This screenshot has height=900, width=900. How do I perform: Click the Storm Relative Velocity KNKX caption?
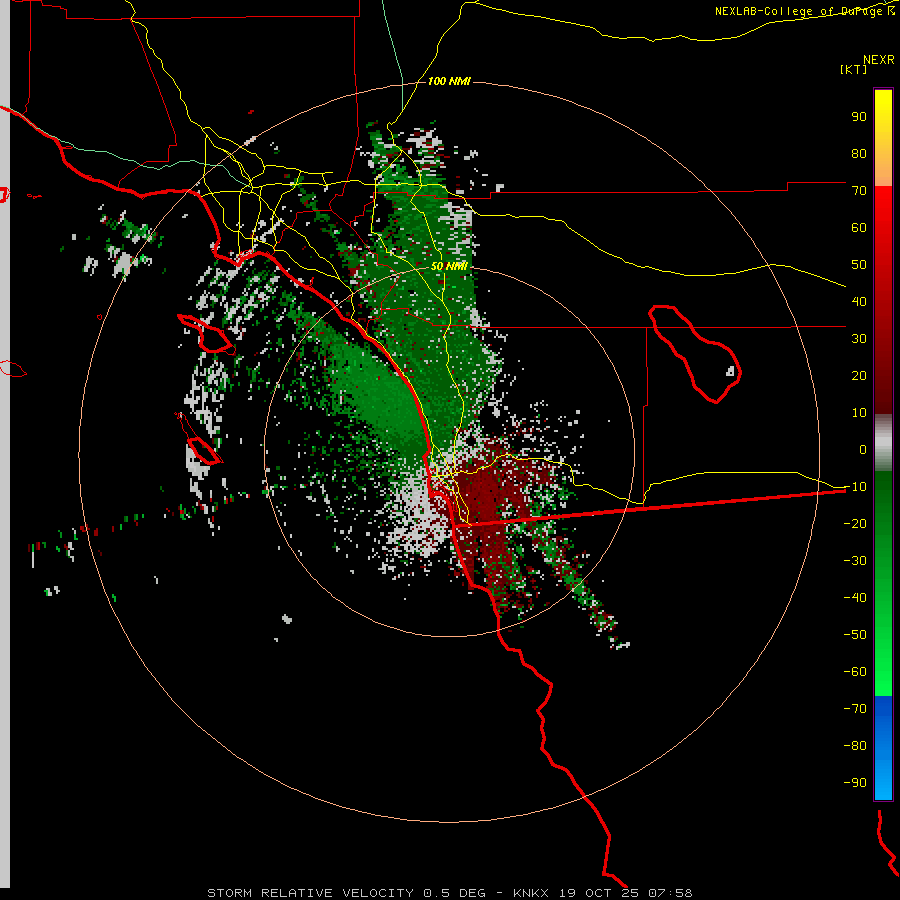click(x=449, y=893)
